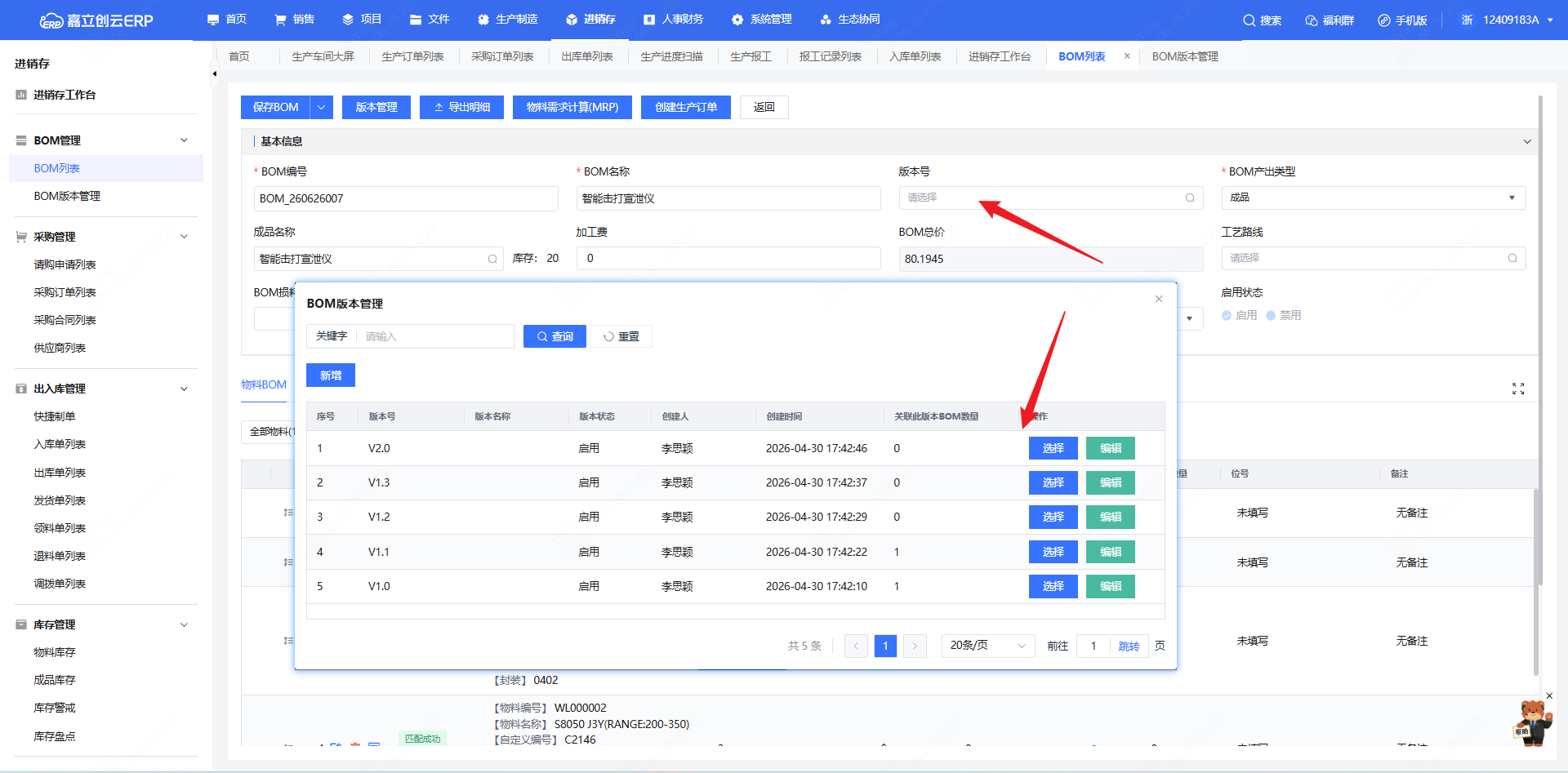Viewport: 1568px width, 773px height.
Task: Select page 1 in the dialog pagination
Action: click(x=885, y=646)
